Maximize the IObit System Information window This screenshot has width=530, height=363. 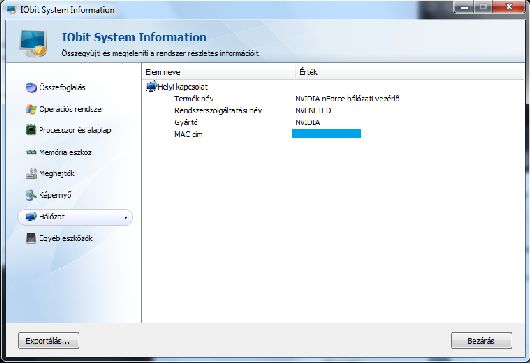(x=483, y=7)
